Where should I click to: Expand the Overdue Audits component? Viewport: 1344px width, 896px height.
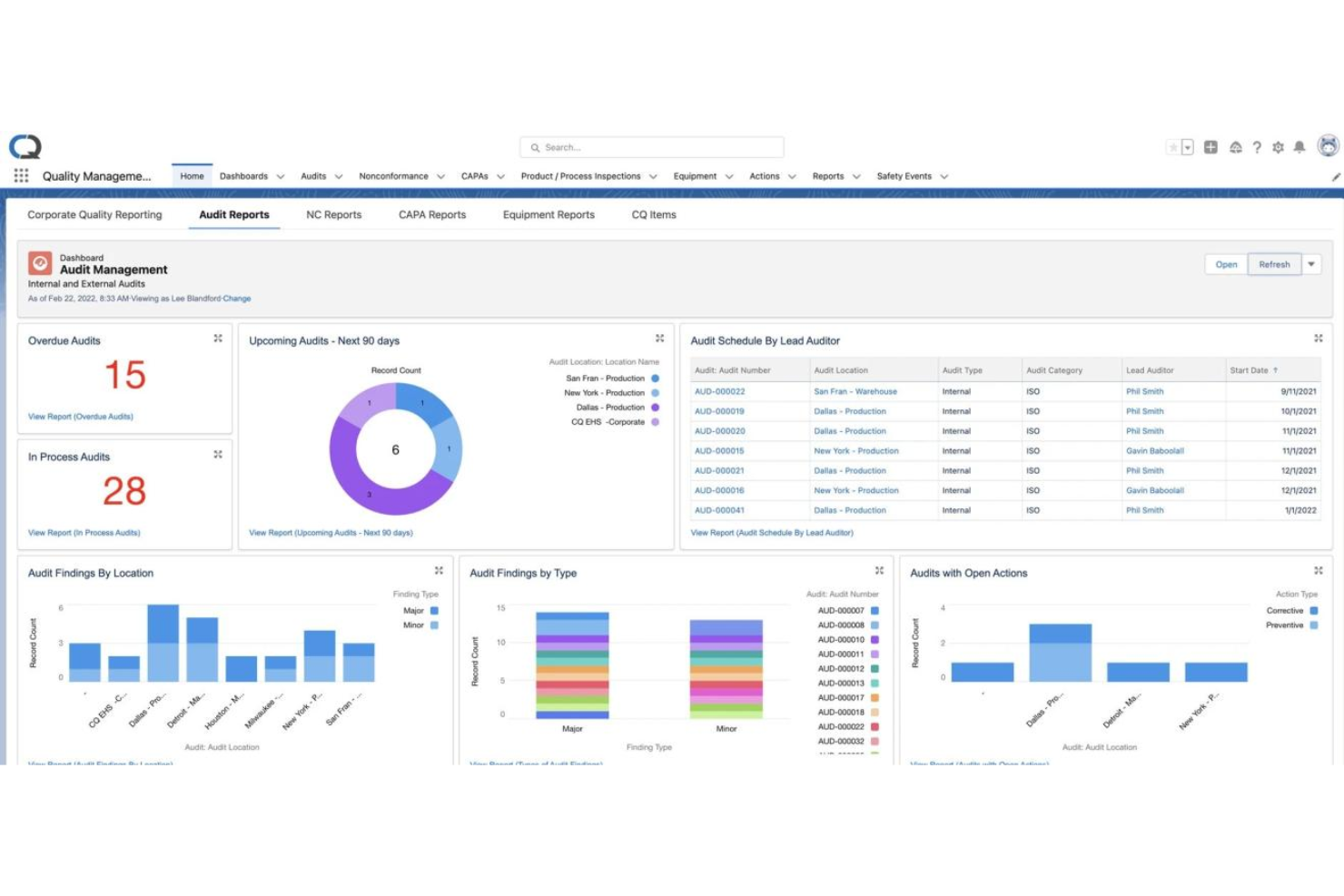point(218,338)
